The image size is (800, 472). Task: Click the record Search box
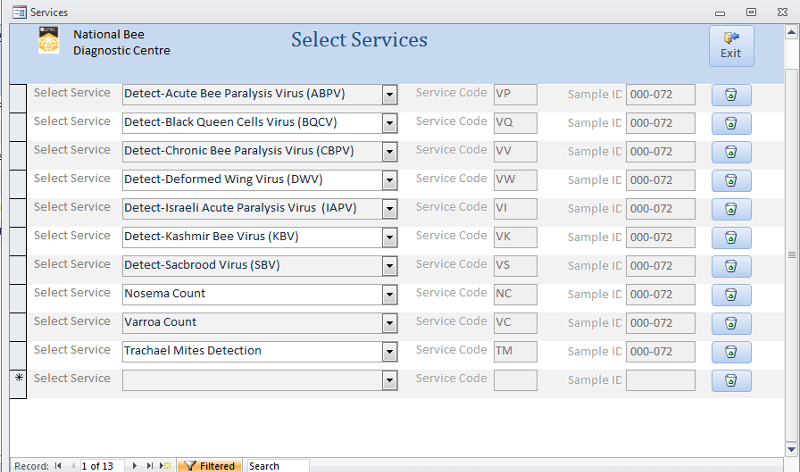[x=276, y=466]
